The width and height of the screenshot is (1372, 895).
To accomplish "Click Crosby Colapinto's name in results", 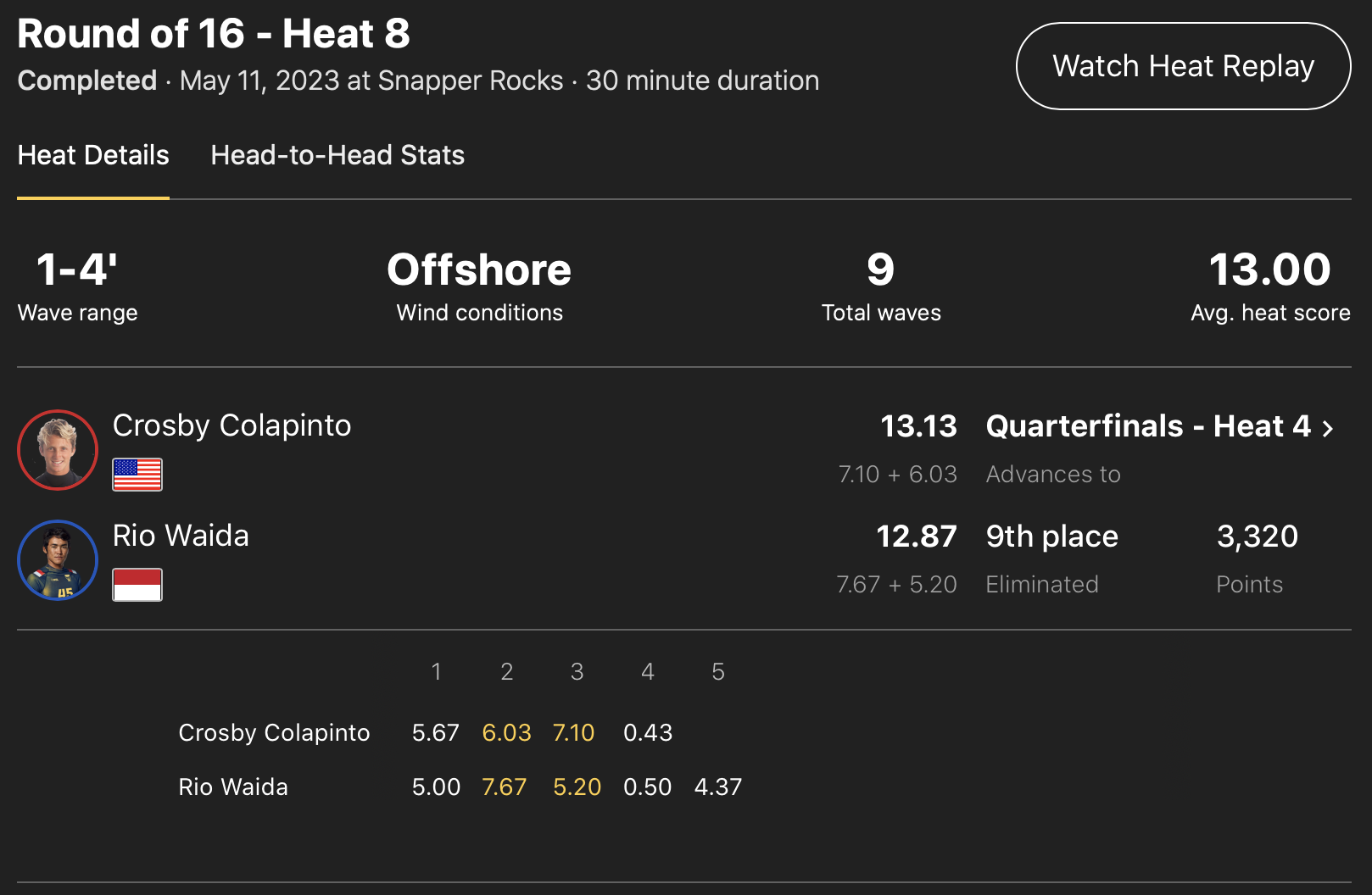I will (231, 425).
